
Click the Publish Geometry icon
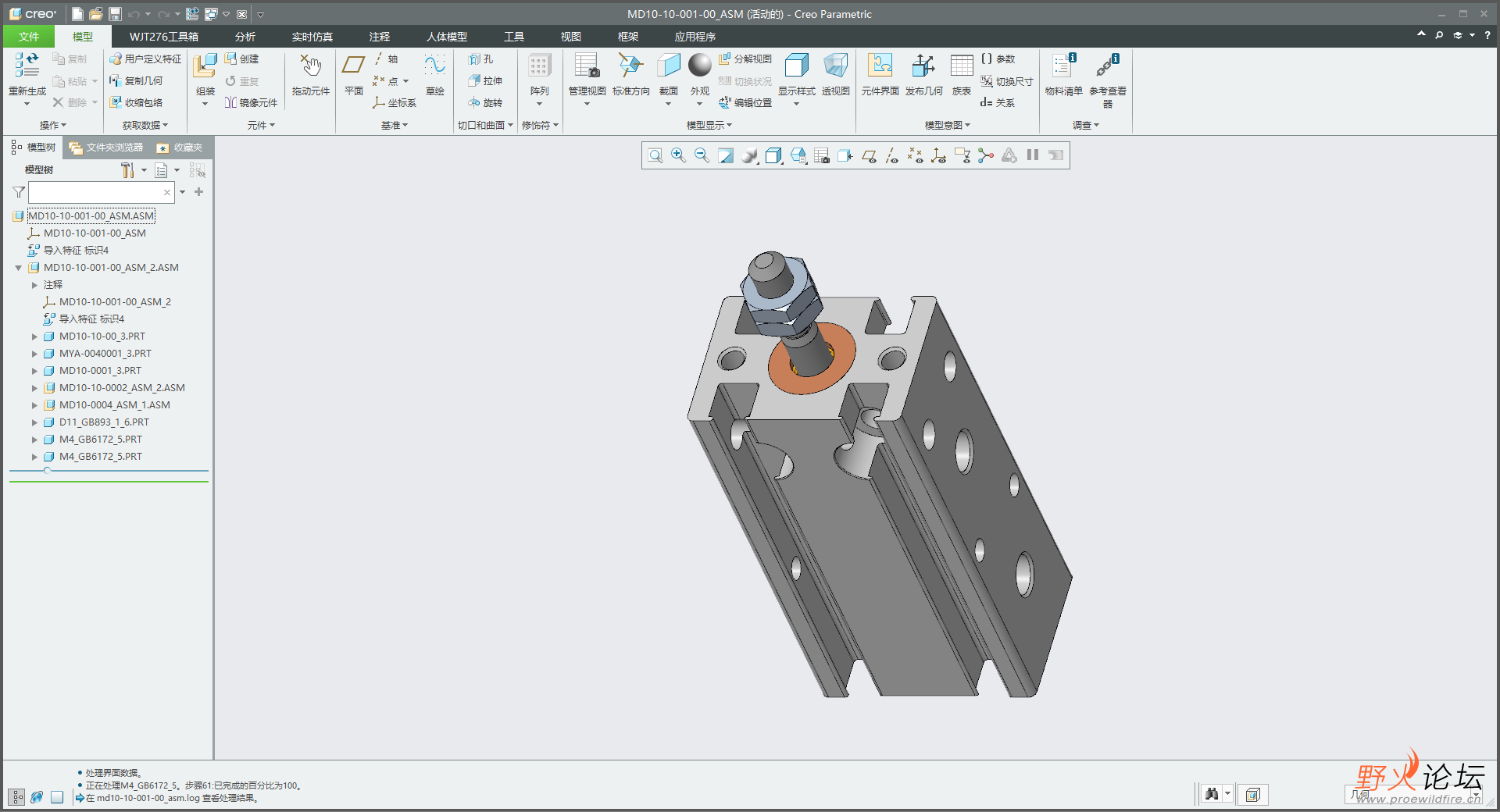pyautogui.click(x=923, y=66)
